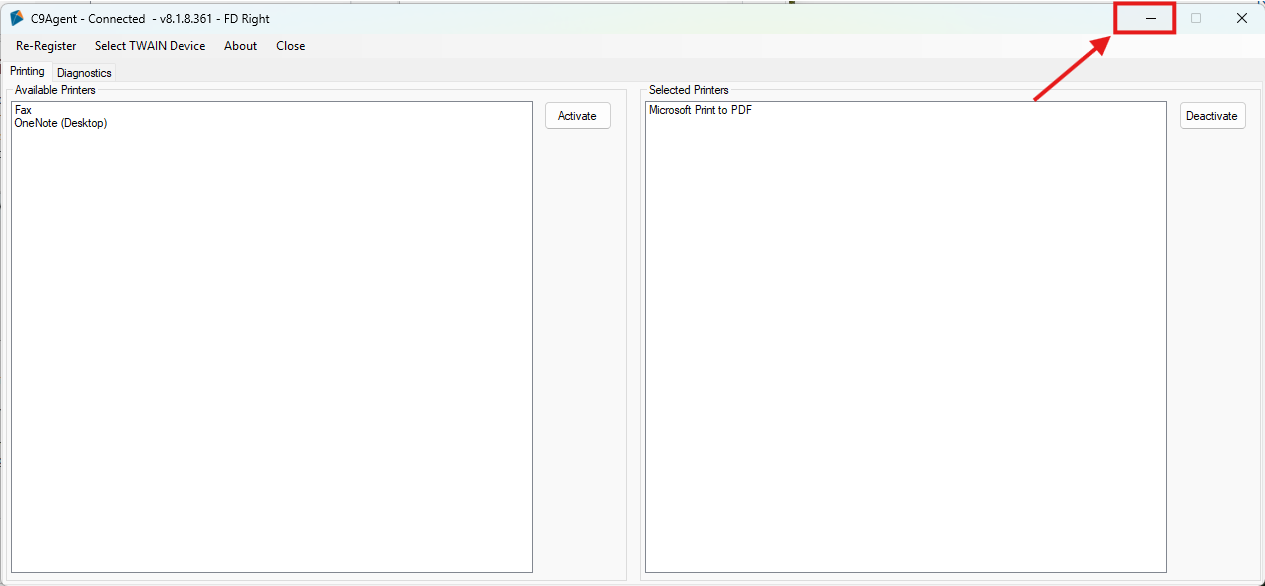Open the About menu
The width and height of the screenshot is (1265, 586).
coord(241,46)
